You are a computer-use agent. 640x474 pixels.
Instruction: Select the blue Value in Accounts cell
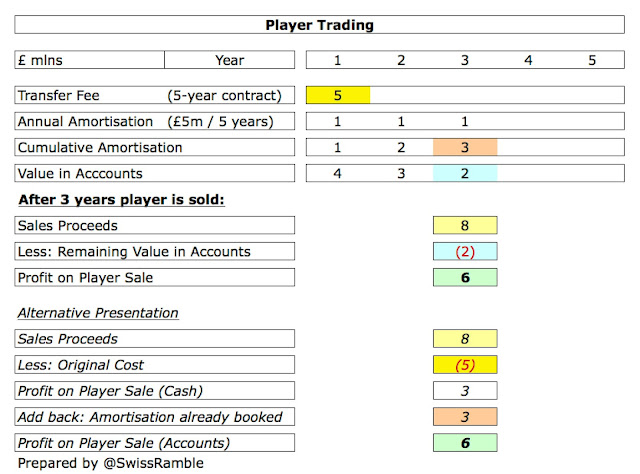point(465,174)
